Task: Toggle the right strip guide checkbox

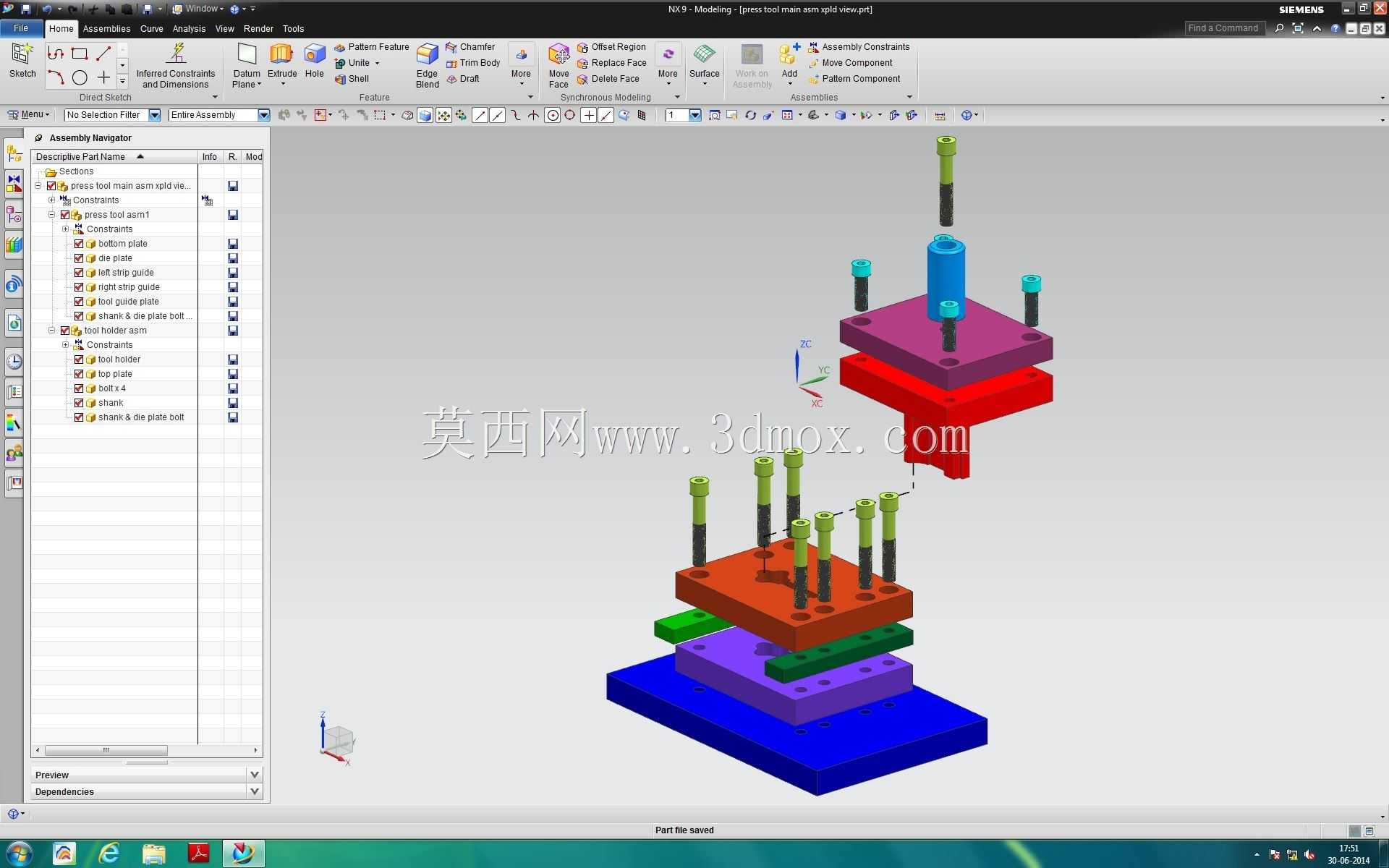Action: click(x=79, y=287)
